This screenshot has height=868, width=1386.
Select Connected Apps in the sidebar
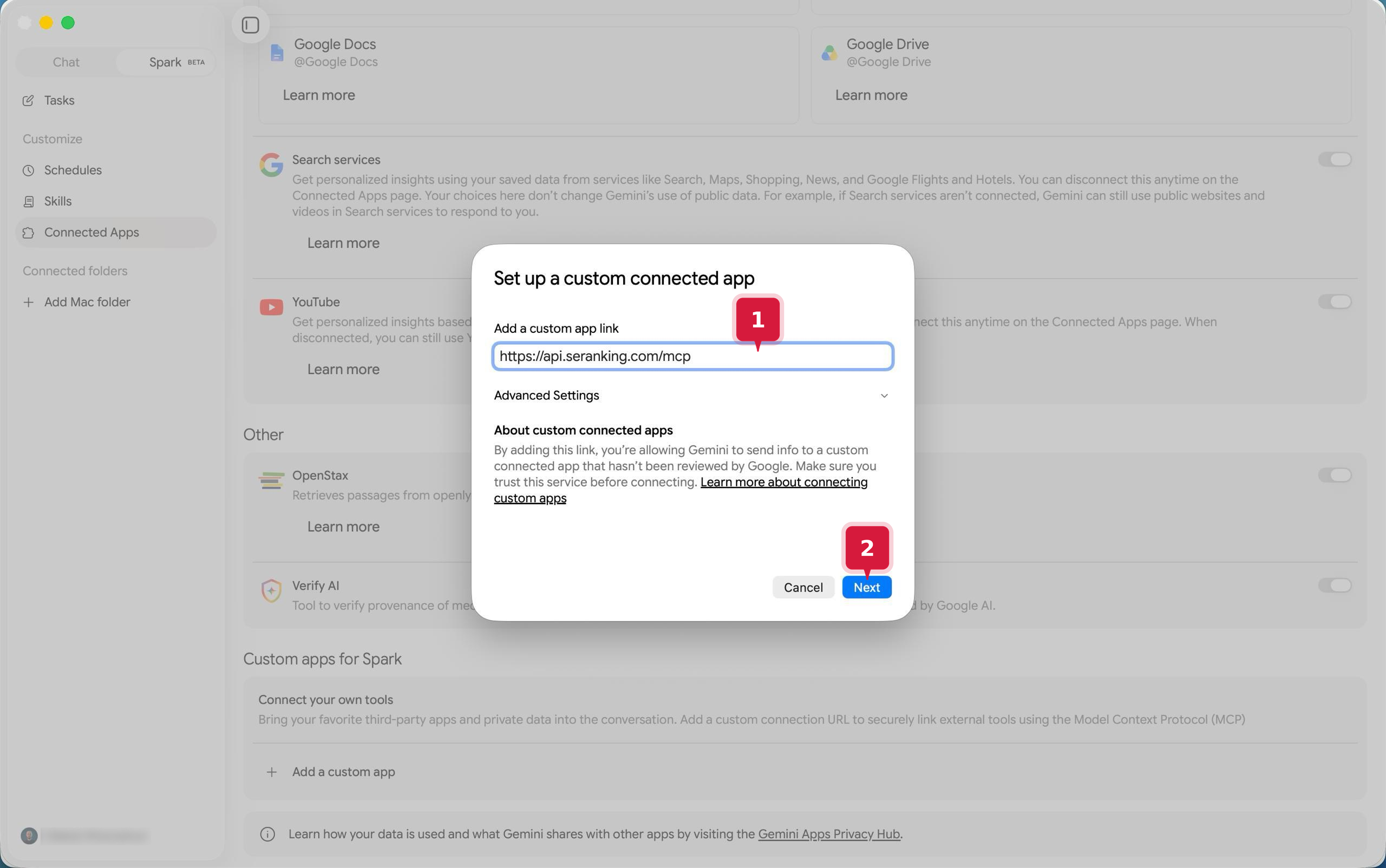click(x=116, y=233)
